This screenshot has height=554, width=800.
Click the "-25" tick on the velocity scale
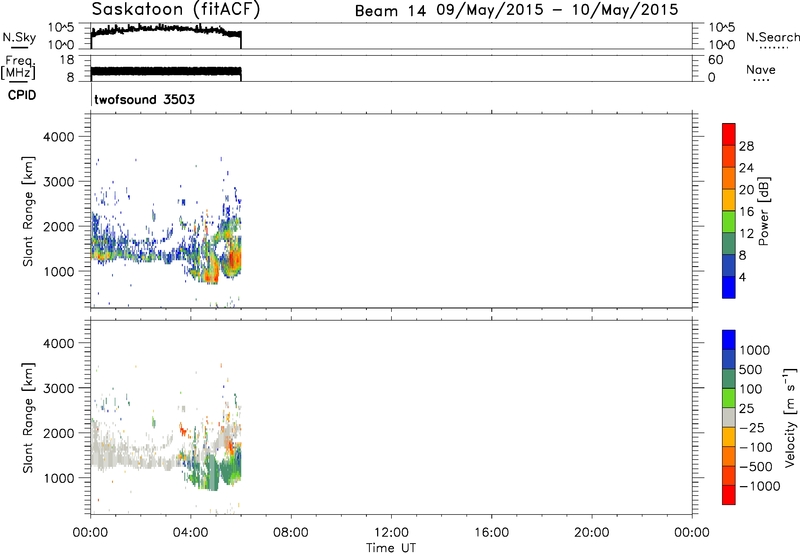(x=752, y=428)
